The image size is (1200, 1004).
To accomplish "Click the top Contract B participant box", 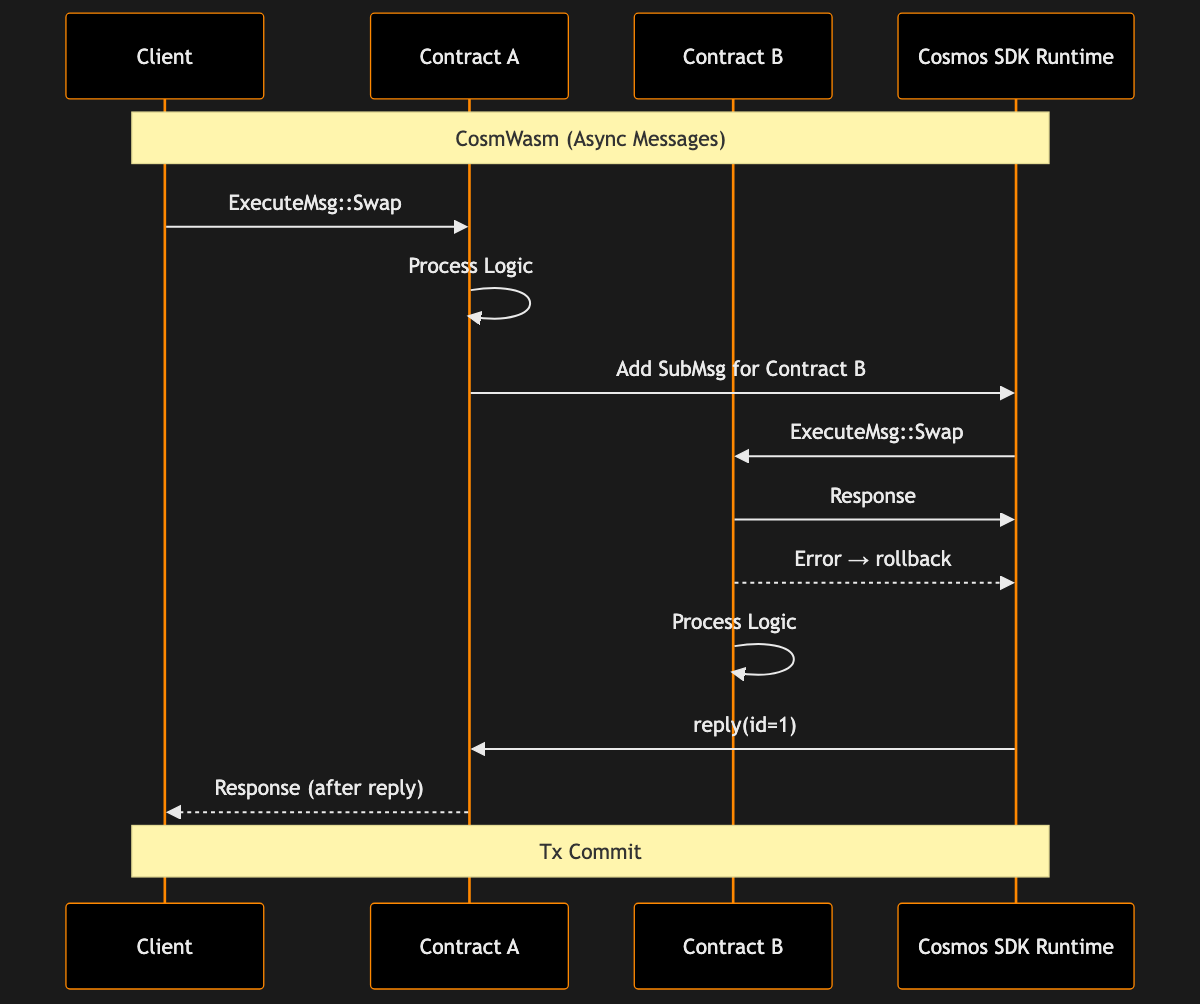I will coord(733,56).
